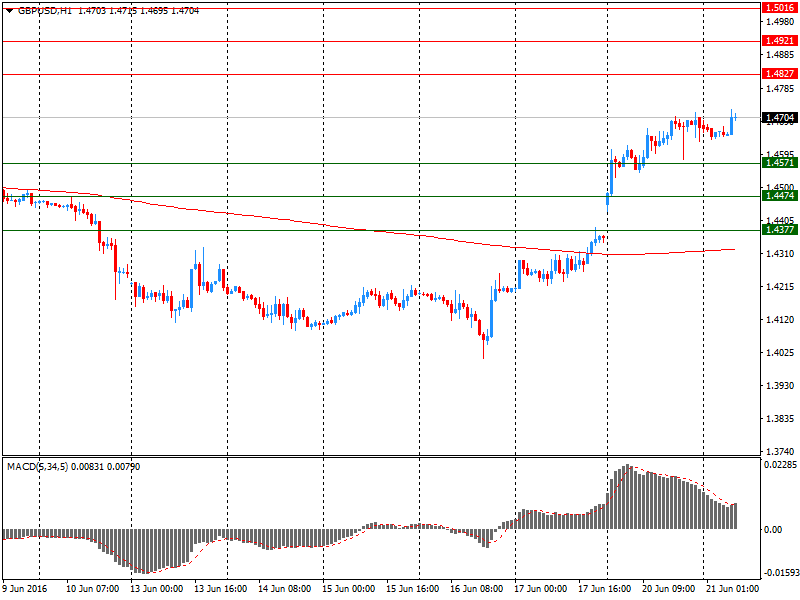Select the black 1.4704 current price label
This screenshot has height=600, width=800.
[779, 118]
